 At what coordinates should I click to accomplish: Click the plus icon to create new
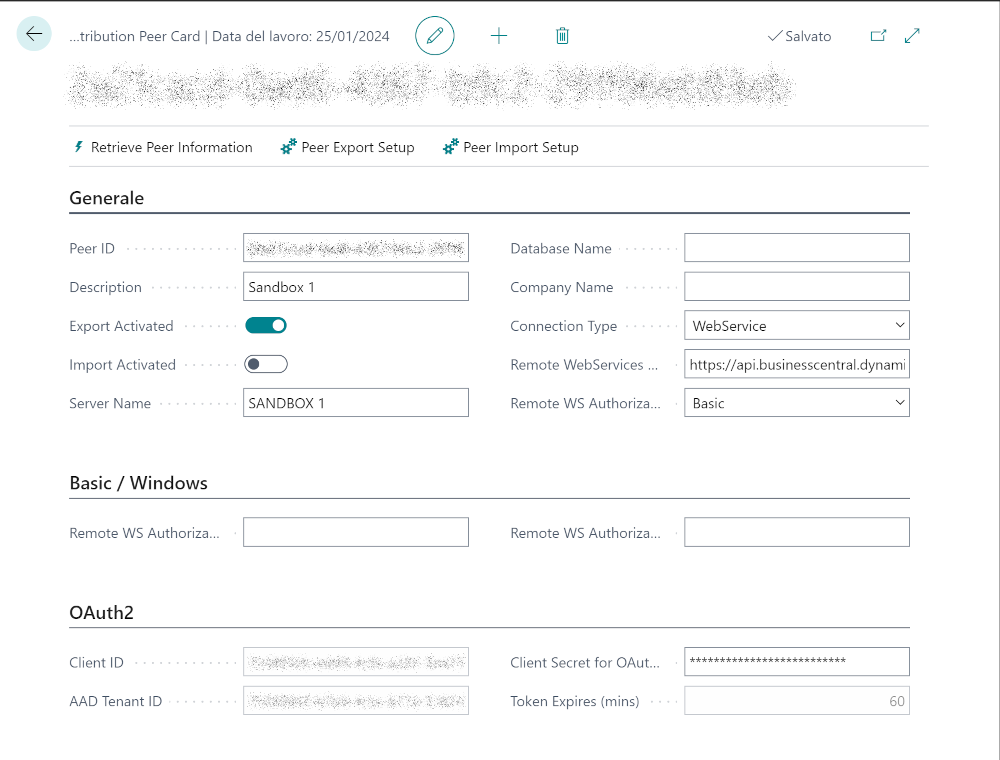(499, 36)
